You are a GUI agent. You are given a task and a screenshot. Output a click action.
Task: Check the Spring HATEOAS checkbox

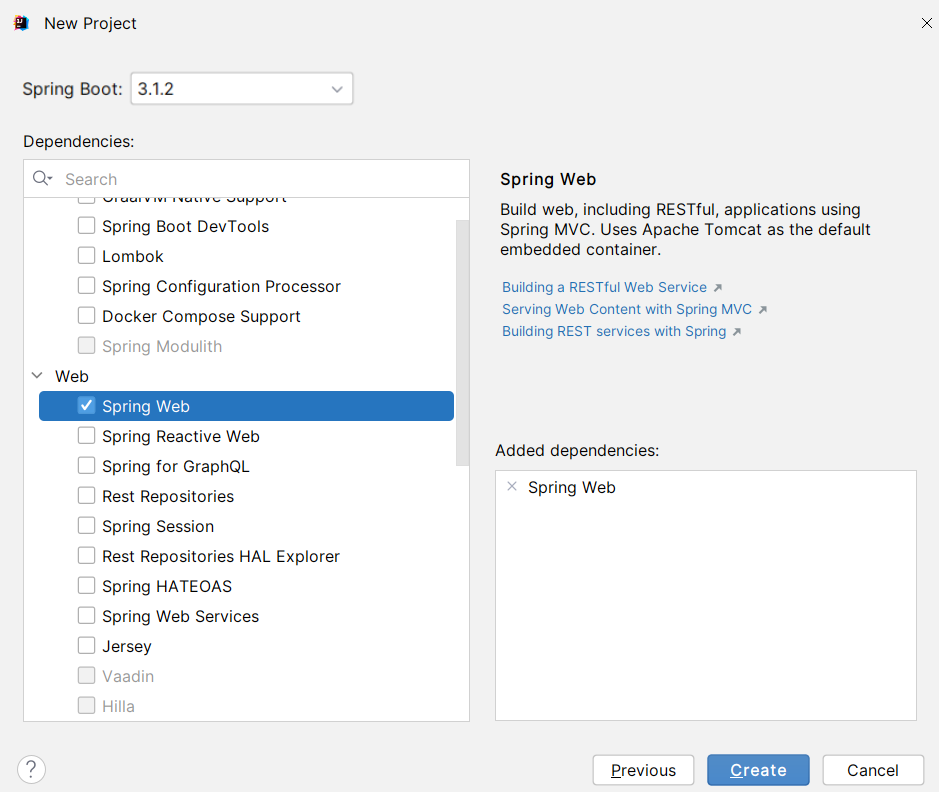coord(86,585)
